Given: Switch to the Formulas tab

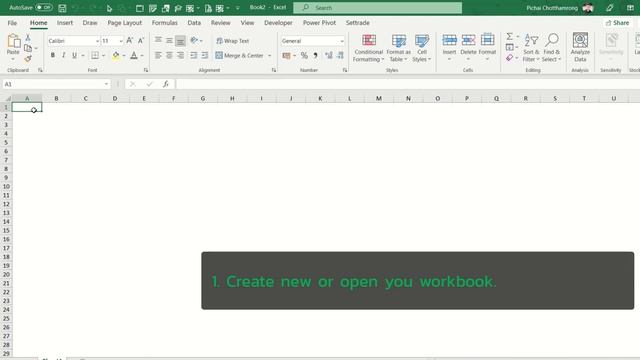Looking at the screenshot, I should [x=164, y=23].
